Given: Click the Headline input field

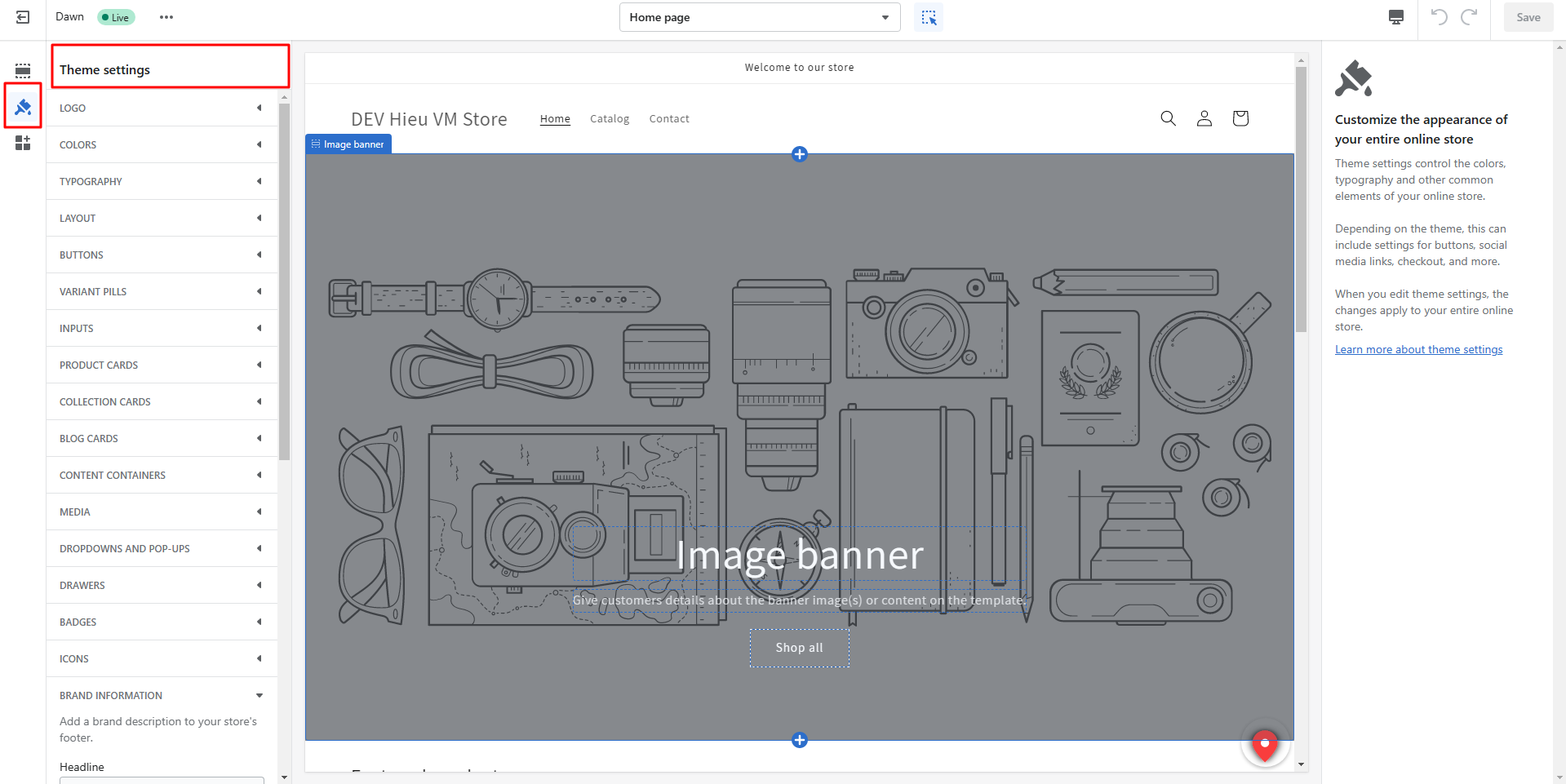Looking at the screenshot, I should coord(162,780).
